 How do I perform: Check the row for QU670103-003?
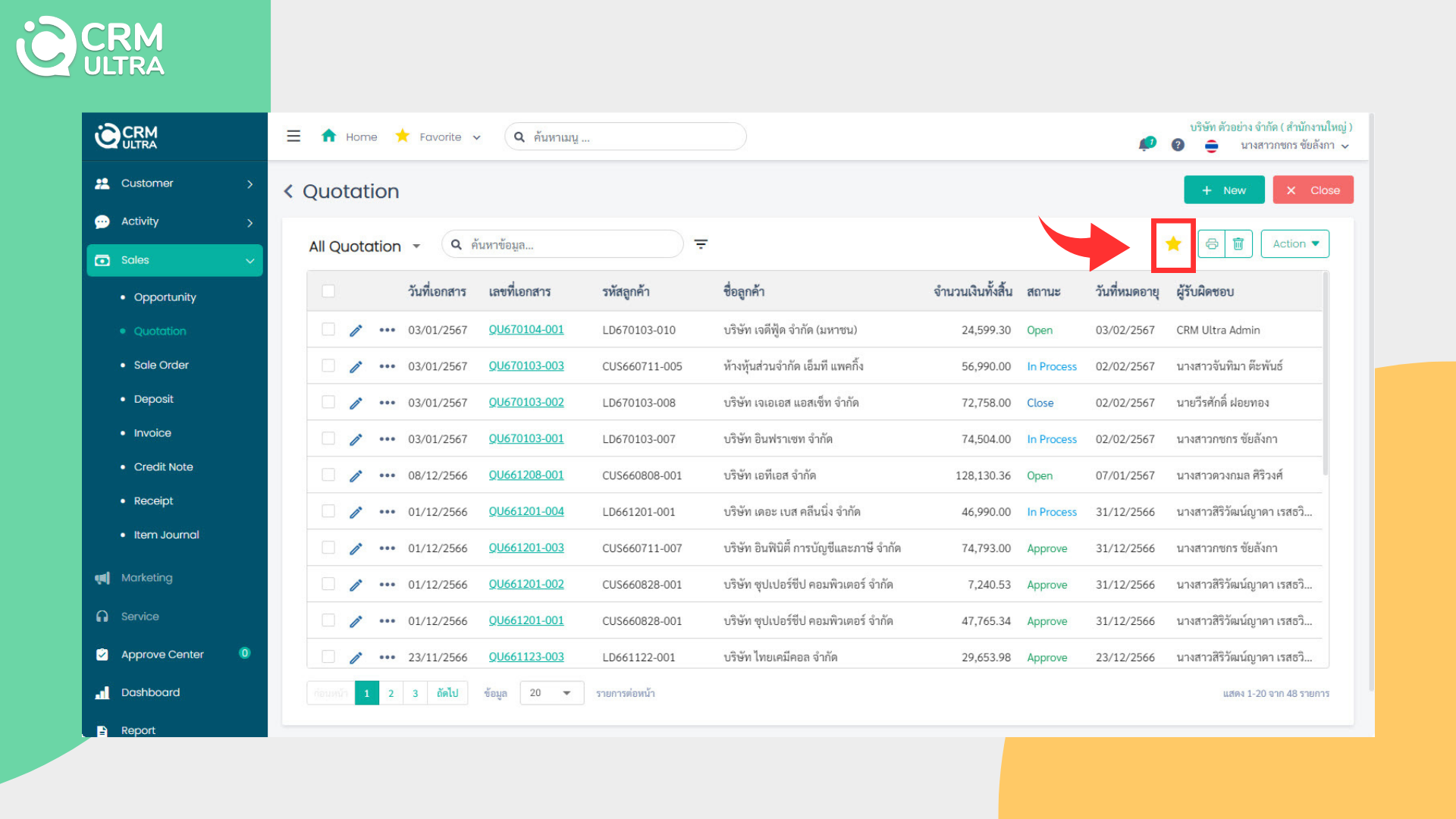pyautogui.click(x=328, y=366)
